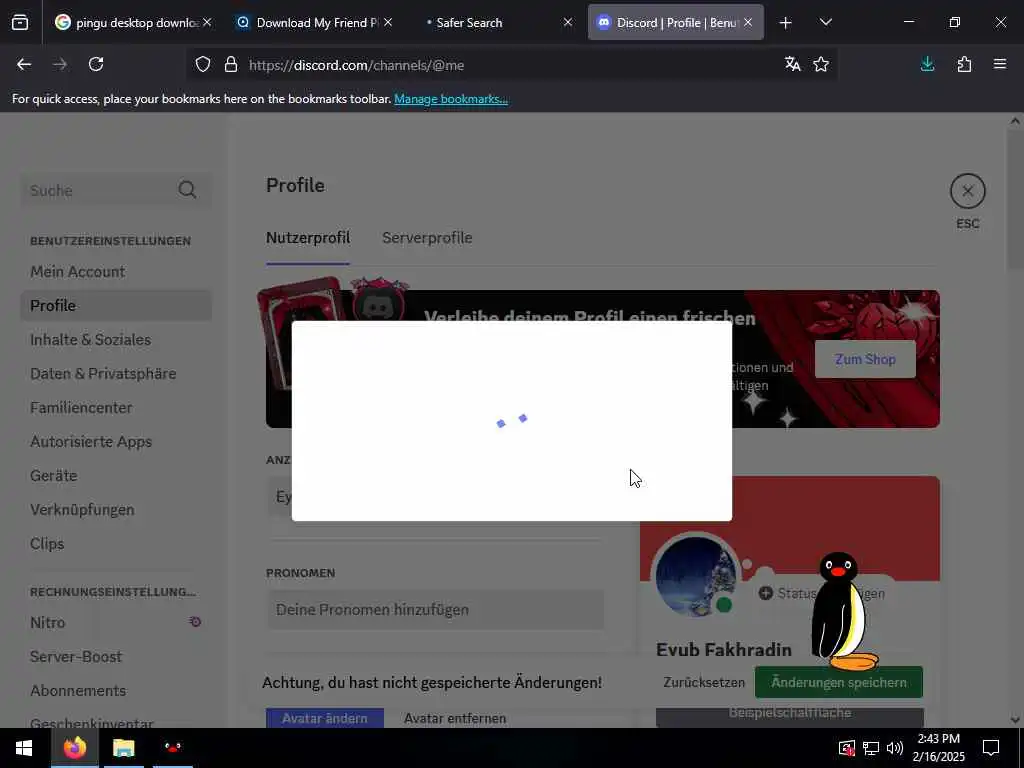This screenshot has height=768, width=1024.
Task: Click the Zurücksetzen button
Action: (x=704, y=682)
